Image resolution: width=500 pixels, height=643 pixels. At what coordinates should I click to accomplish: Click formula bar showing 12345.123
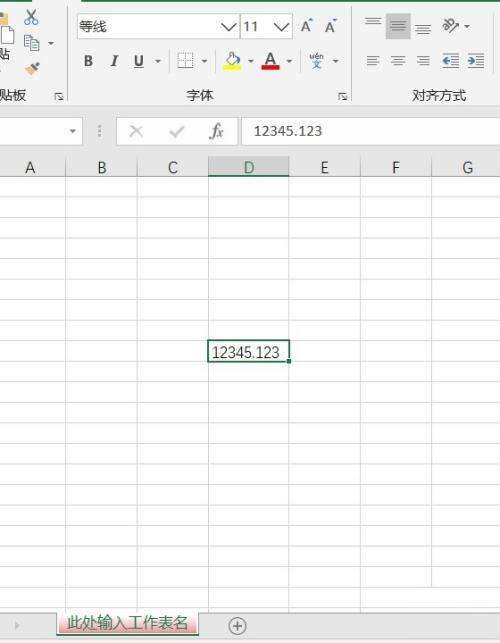point(371,131)
